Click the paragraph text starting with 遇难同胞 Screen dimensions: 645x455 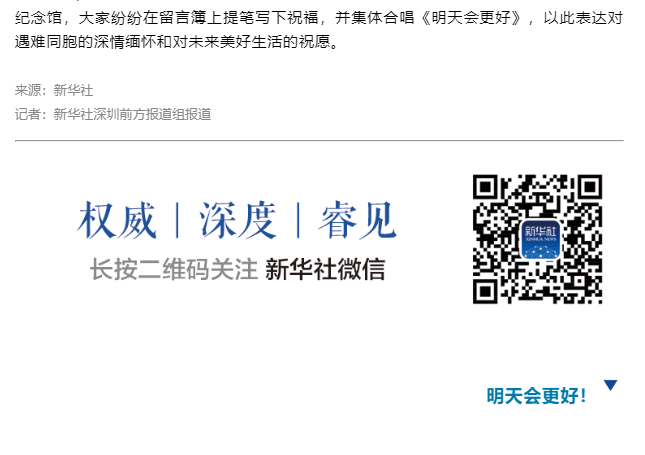(x=176, y=42)
